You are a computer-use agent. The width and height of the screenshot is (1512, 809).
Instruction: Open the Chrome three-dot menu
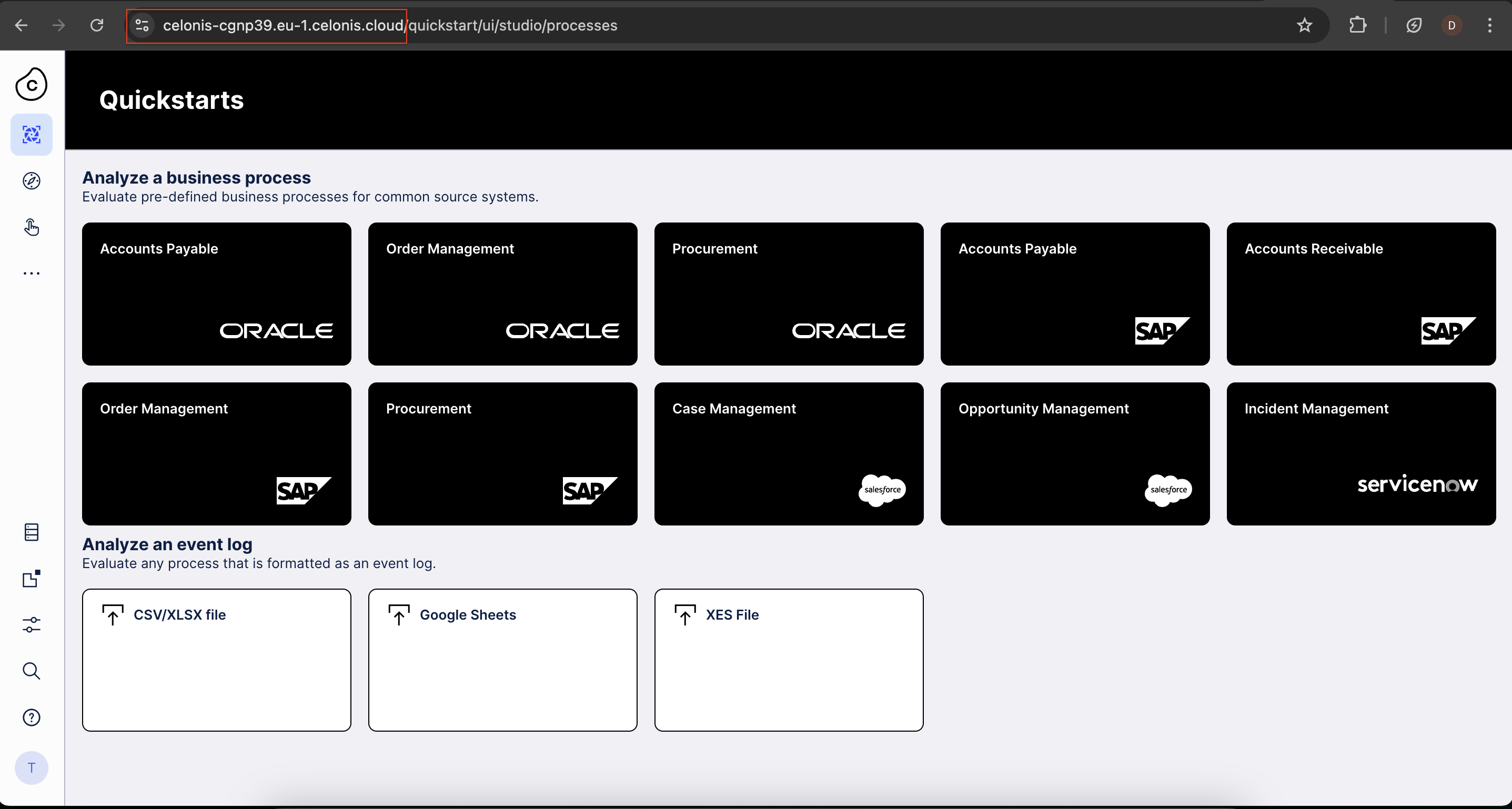tap(1490, 25)
